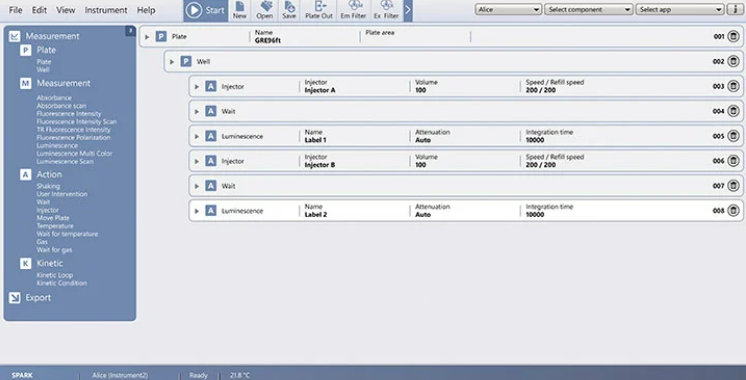Image resolution: width=746 pixels, height=380 pixels.
Task: Delete the Well strip 002
Action: click(x=733, y=61)
